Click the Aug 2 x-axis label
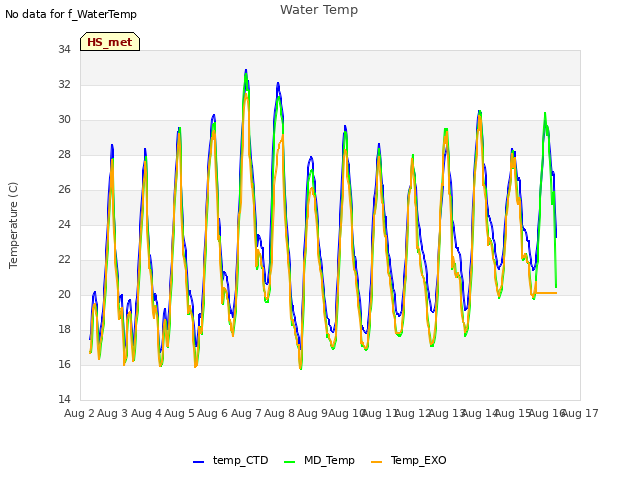 point(79,413)
